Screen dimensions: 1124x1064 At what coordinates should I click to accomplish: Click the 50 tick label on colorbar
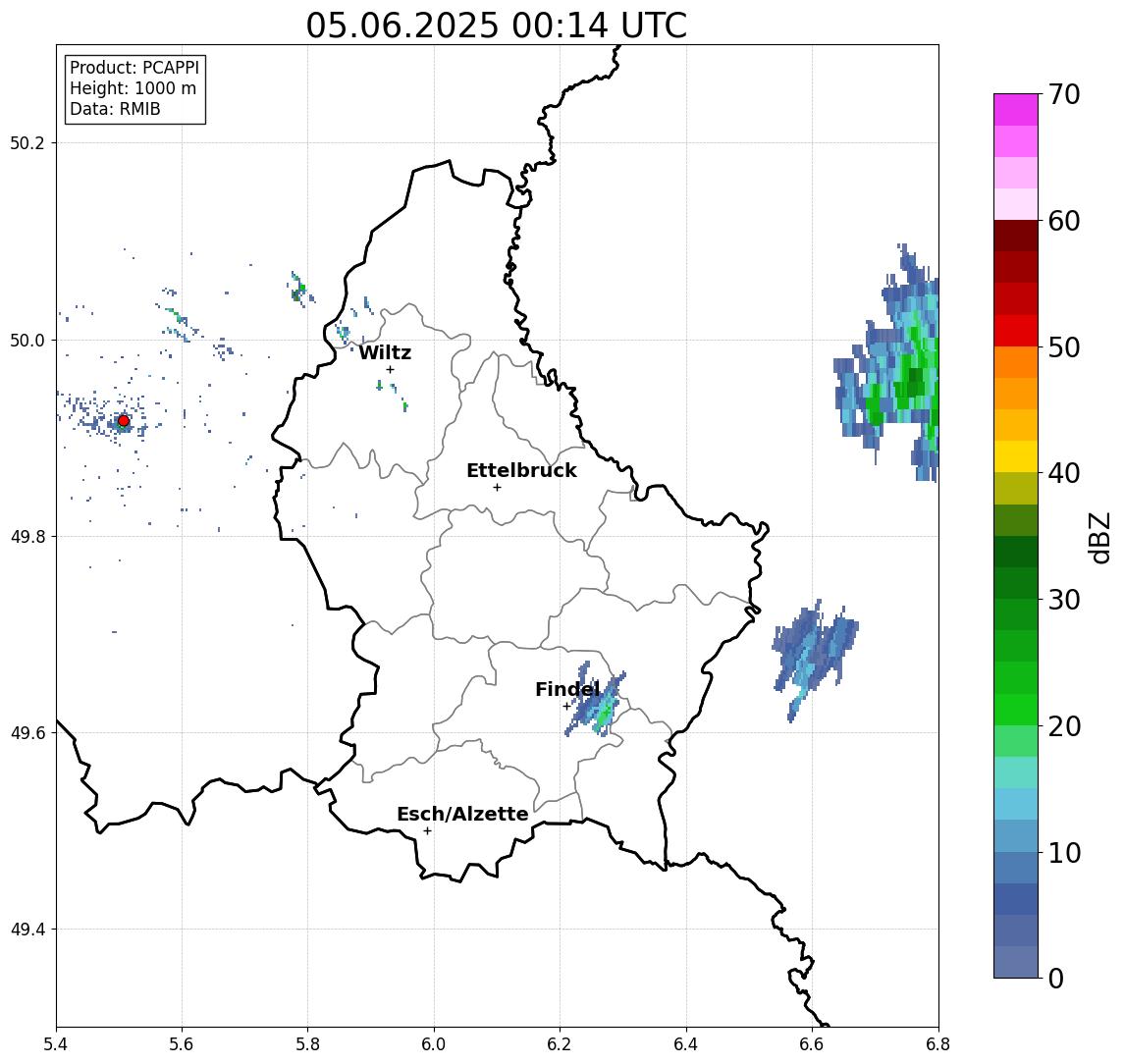click(x=1064, y=347)
